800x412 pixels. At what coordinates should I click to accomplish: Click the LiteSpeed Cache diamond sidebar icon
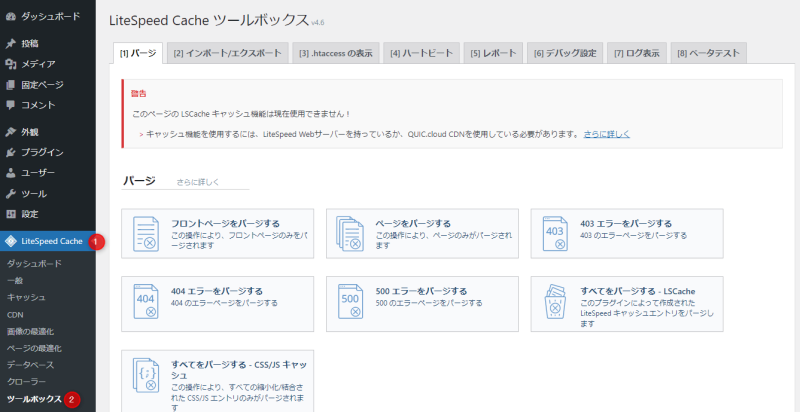(x=11, y=241)
